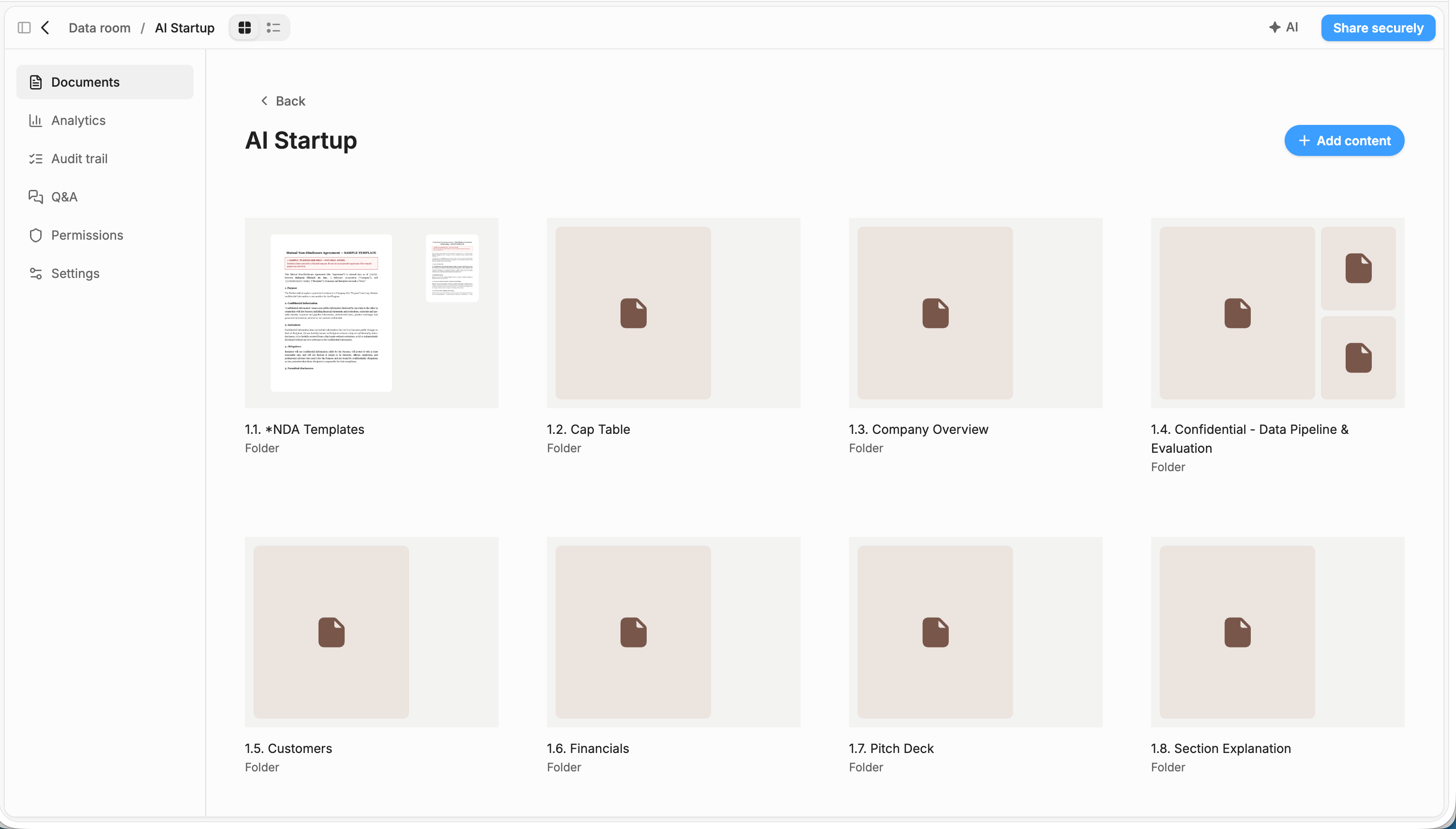Click '1.2. Cap Table' label
The width and height of the screenshot is (1456, 829).
[x=588, y=430]
